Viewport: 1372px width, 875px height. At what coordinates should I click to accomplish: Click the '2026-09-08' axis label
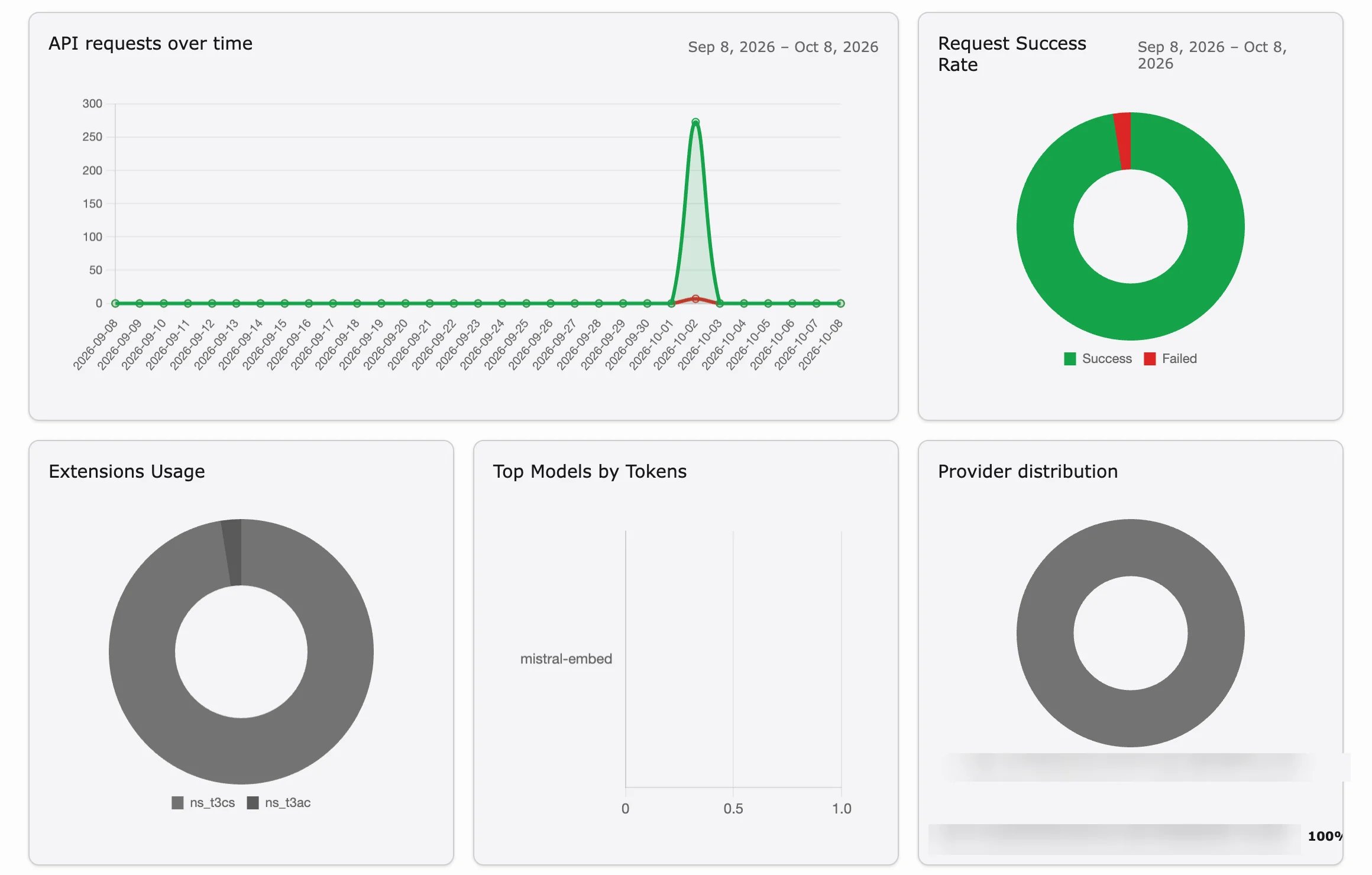96,345
